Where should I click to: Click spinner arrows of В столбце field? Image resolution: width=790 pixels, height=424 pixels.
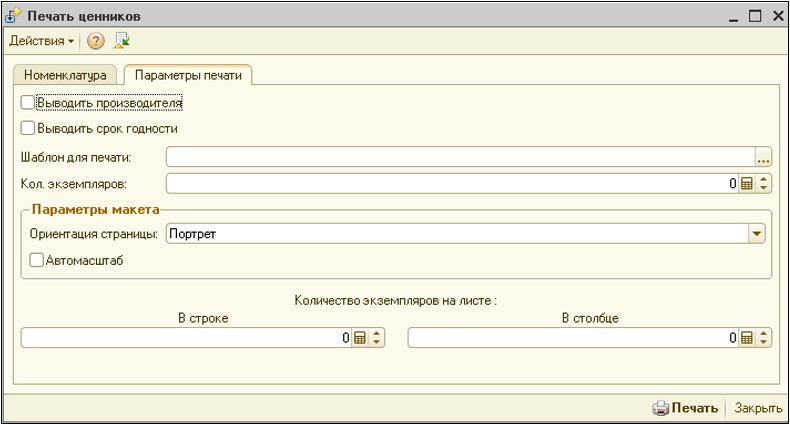point(765,339)
